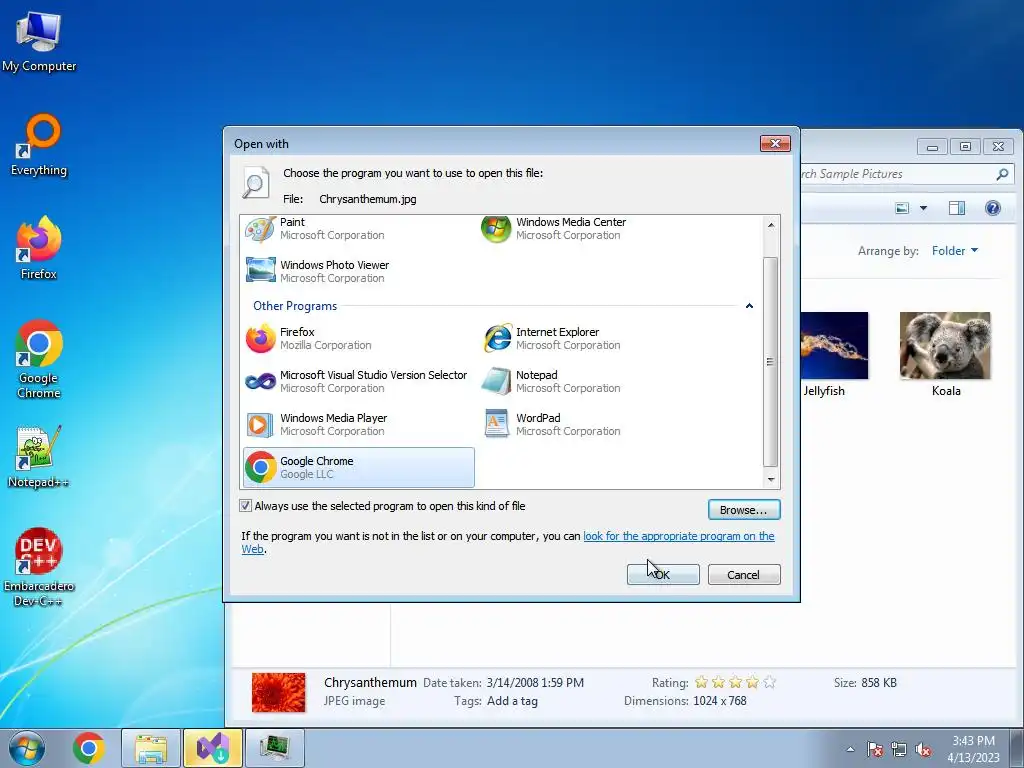Image resolution: width=1024 pixels, height=768 pixels.
Task: Click Visual Studio Installer taskbar icon
Action: 213,748
